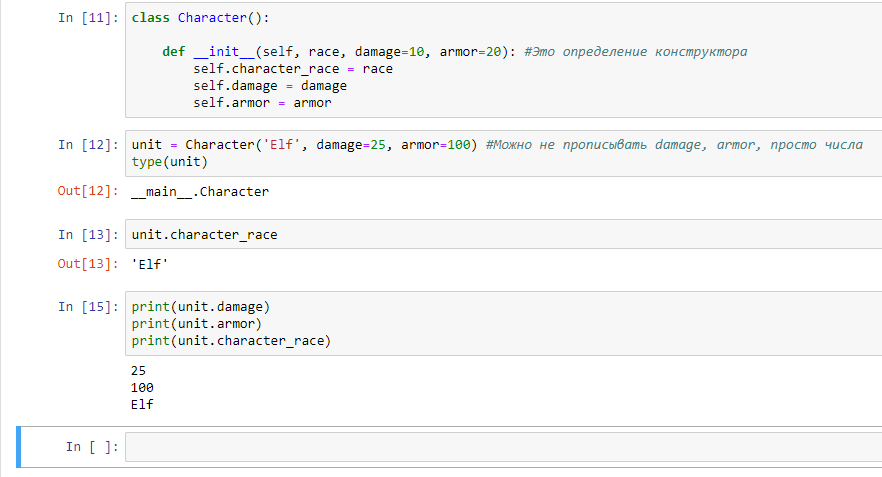Click the __main__.Character output text
Screen dimensions: 882x477
pyautogui.click(x=200, y=192)
